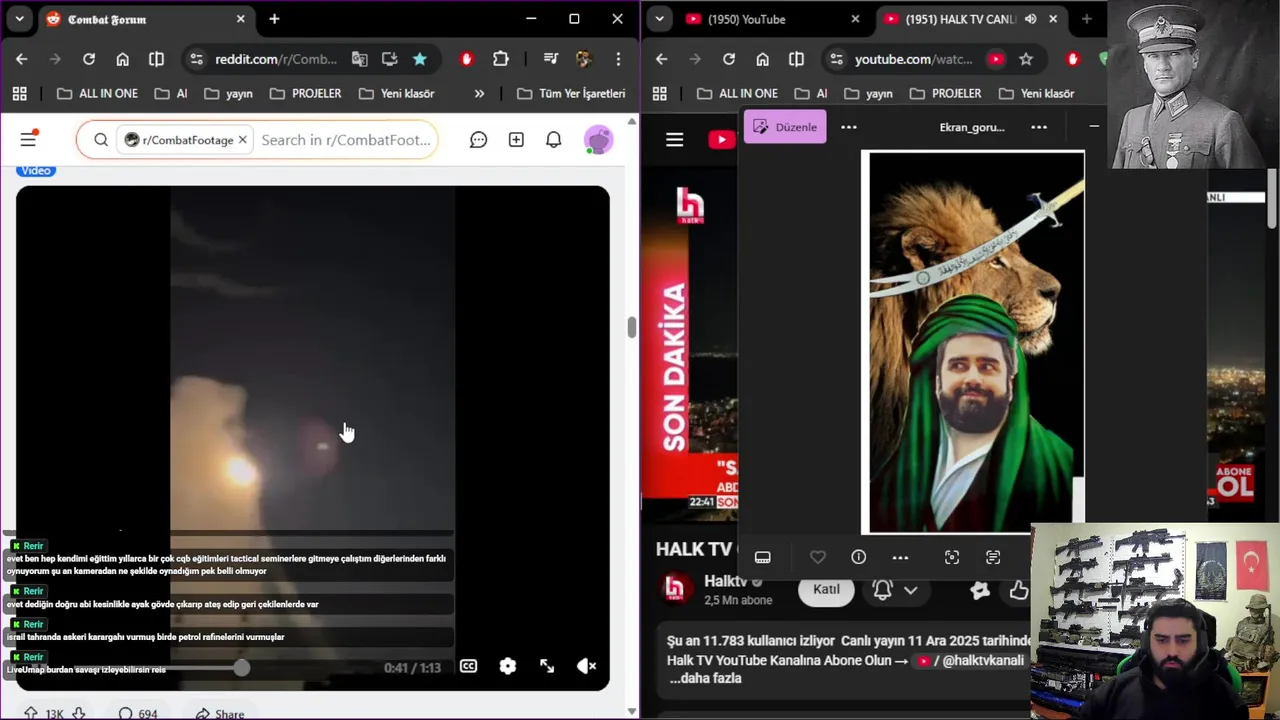Switch to HALK TV CANLI tab
This screenshot has height=720, width=1280.
[960, 19]
